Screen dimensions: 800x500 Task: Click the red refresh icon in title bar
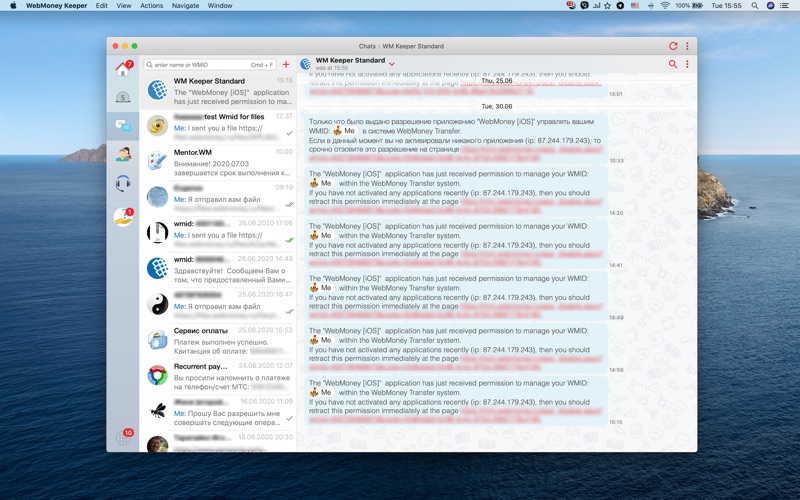click(673, 46)
